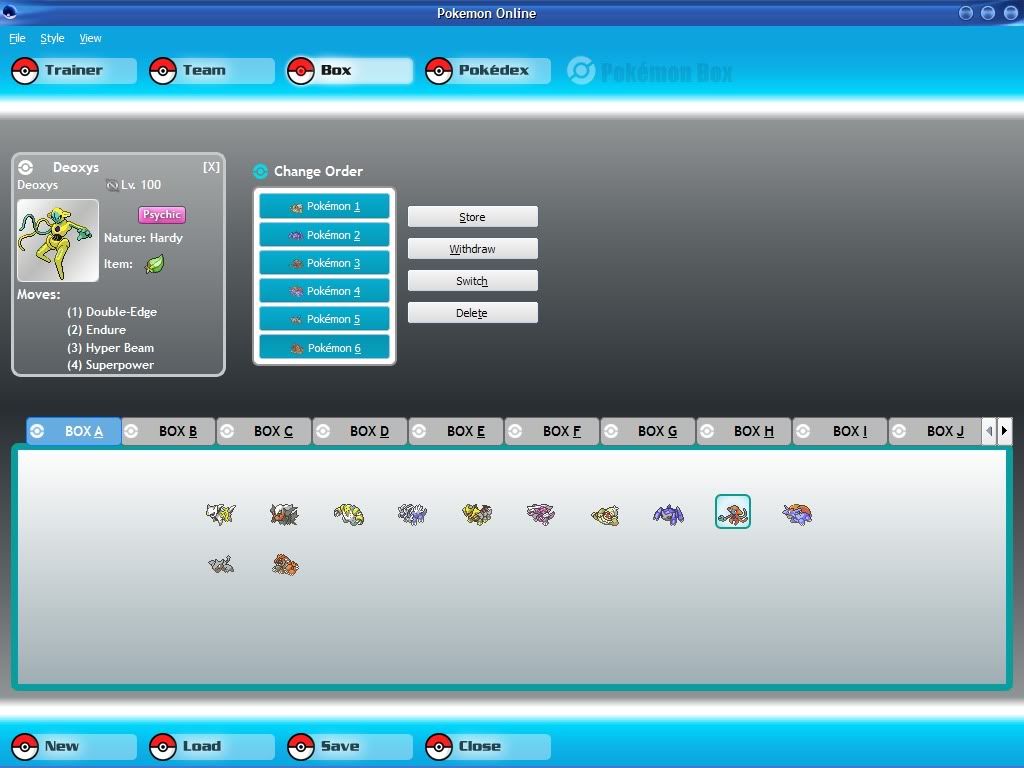Choose the Pokémon 4 team slot
Screen dimensions: 1024x768
(325, 291)
